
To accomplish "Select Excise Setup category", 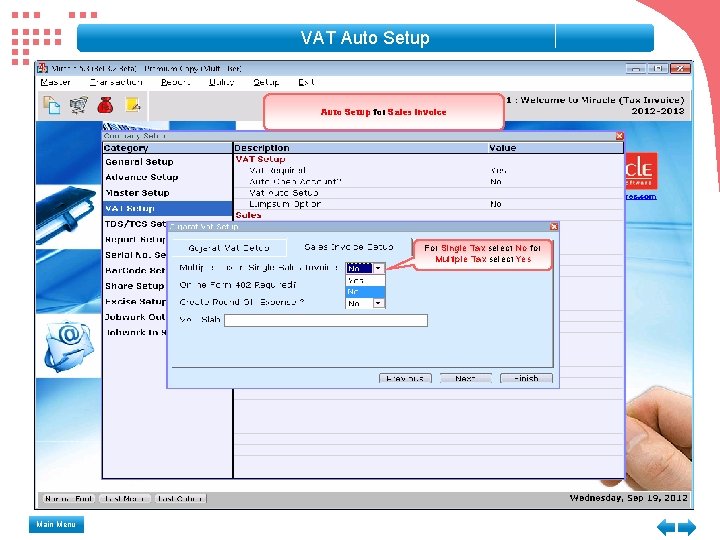I will tap(135, 302).
